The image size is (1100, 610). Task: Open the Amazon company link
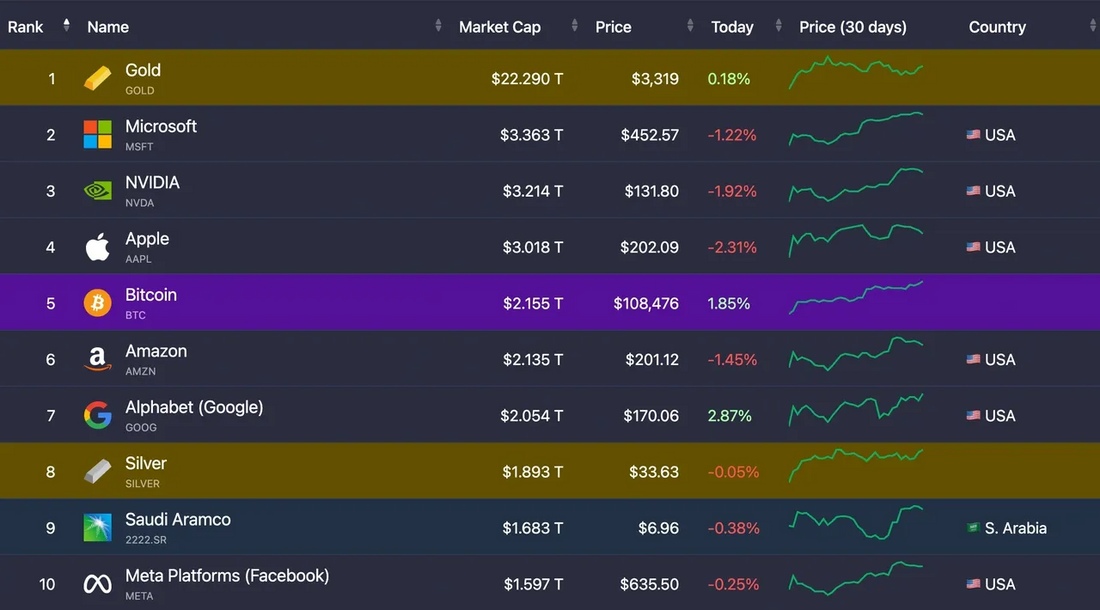coord(156,351)
